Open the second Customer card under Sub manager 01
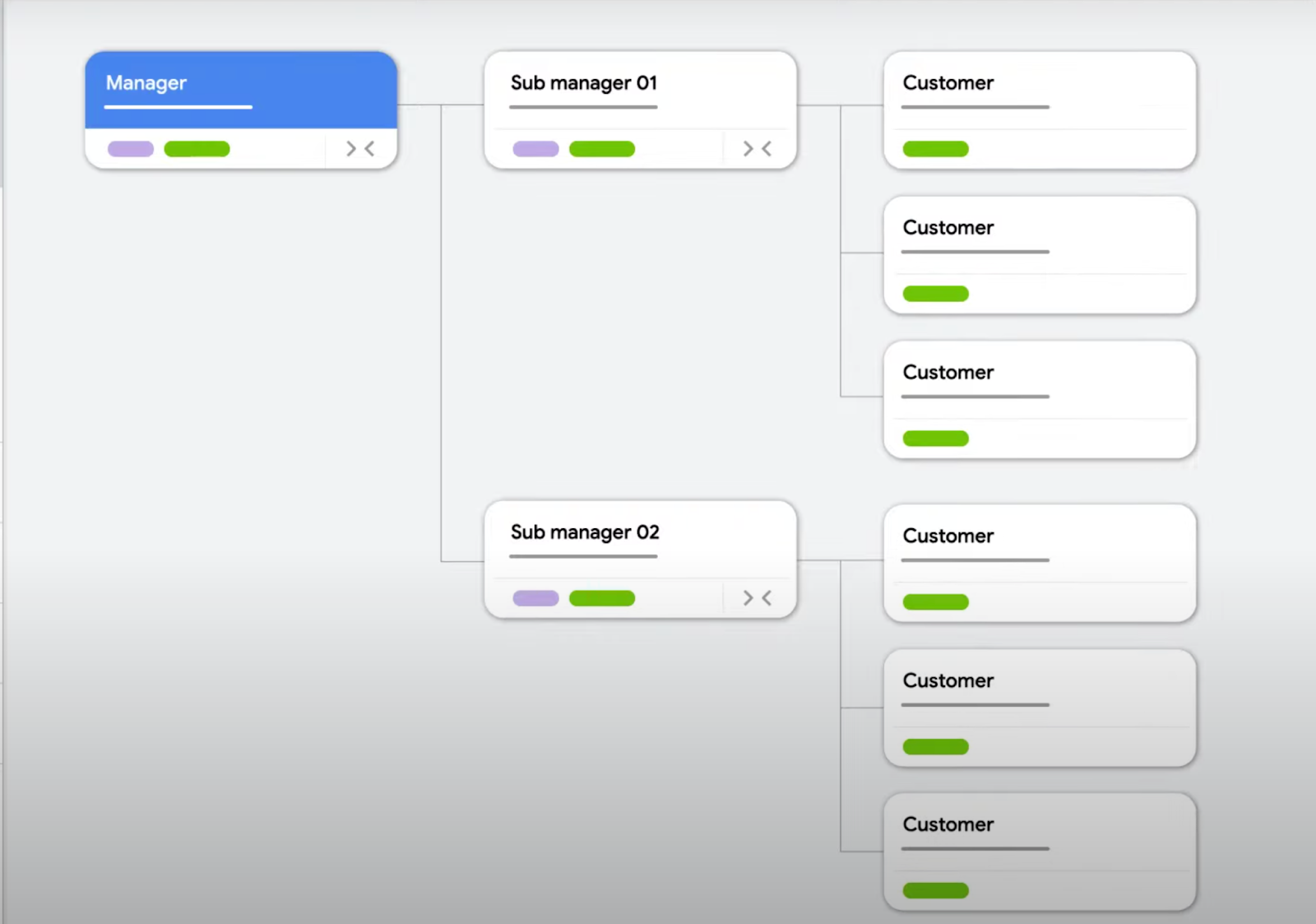 pos(1039,254)
